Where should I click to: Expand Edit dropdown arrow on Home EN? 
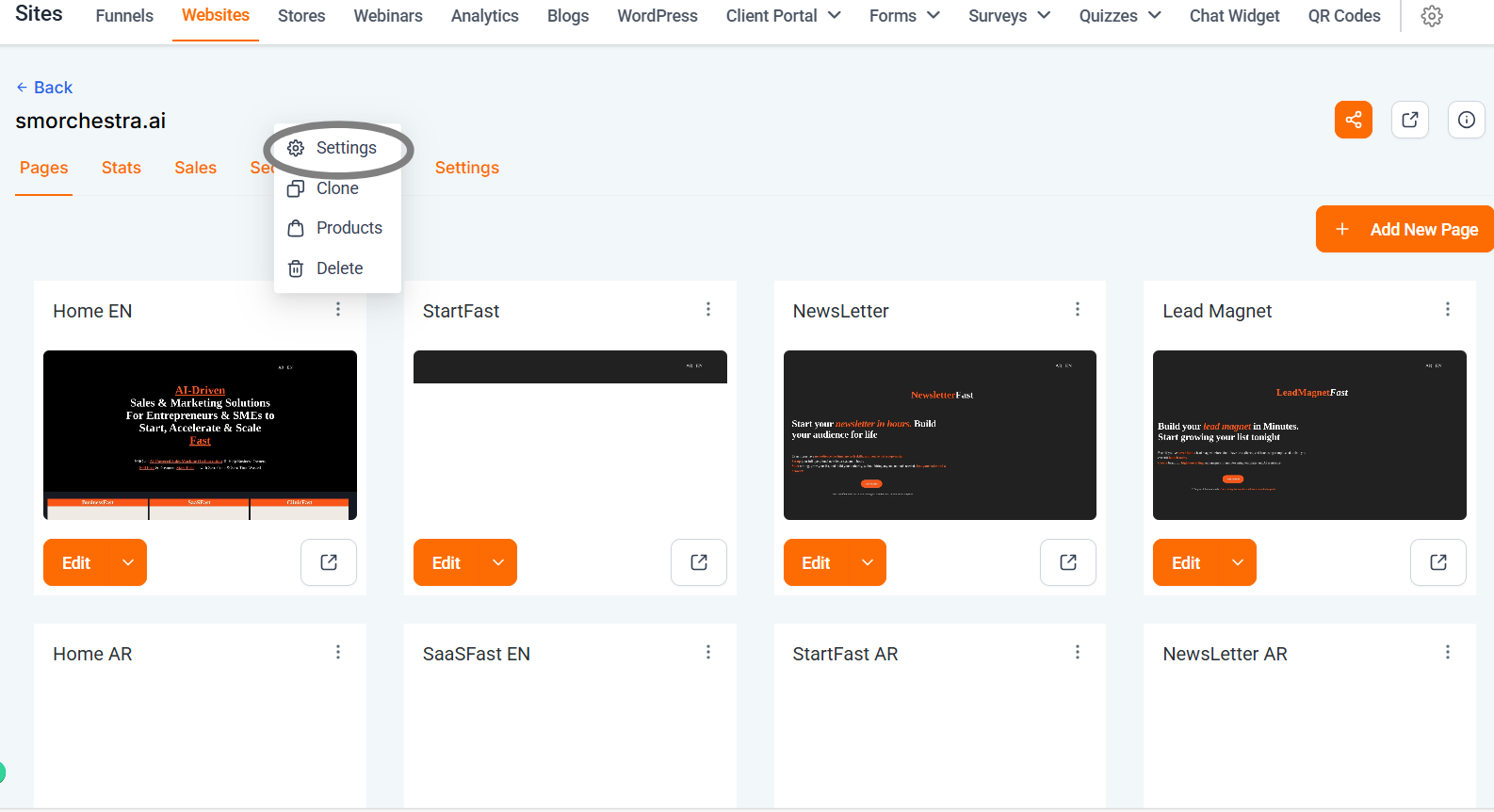pyautogui.click(x=128, y=562)
